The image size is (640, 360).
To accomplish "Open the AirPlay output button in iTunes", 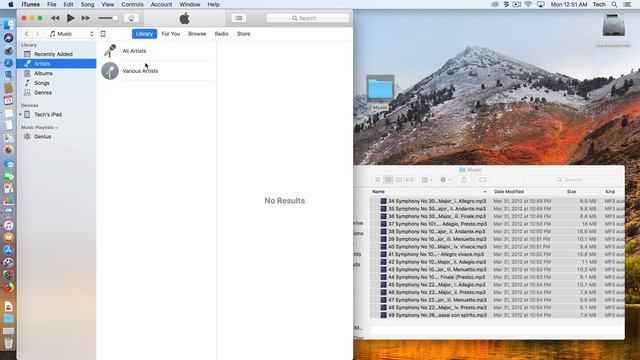I will tap(131, 18).
